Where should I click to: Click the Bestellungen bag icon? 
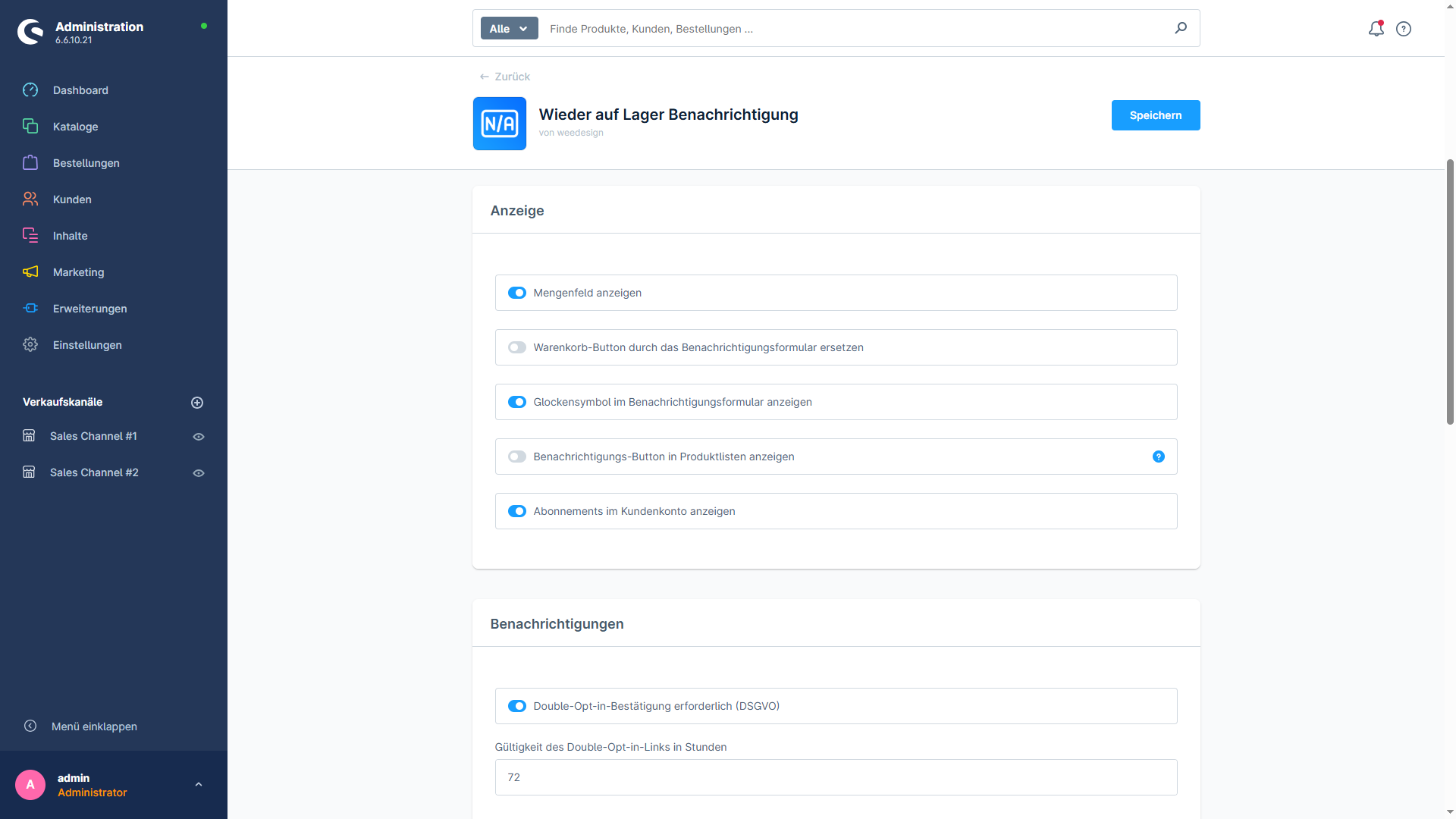click(30, 163)
